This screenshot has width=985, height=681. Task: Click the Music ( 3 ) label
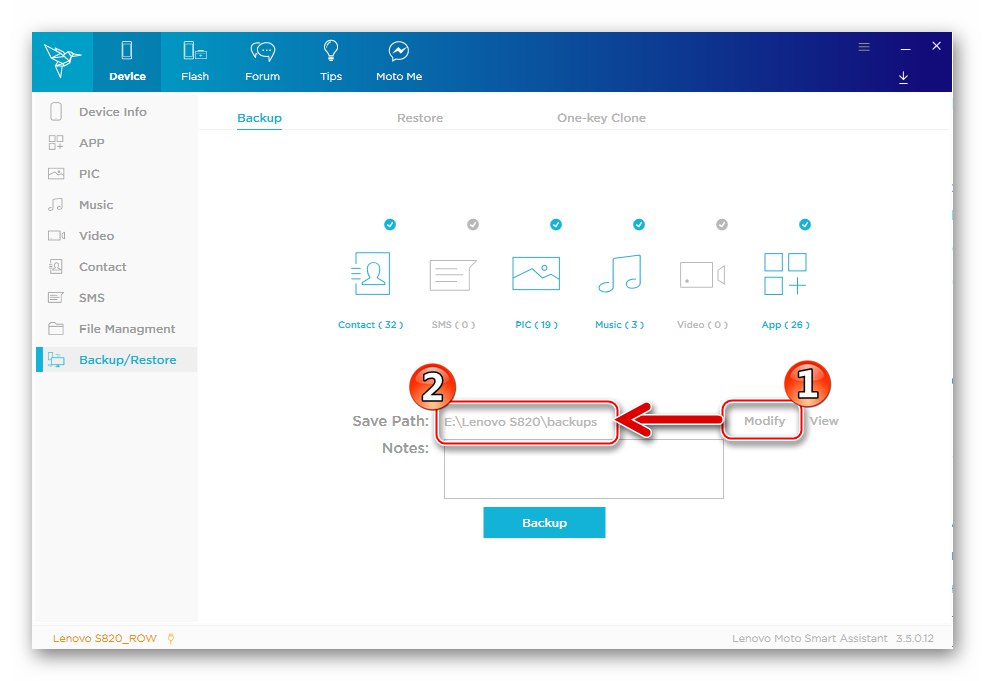point(619,325)
